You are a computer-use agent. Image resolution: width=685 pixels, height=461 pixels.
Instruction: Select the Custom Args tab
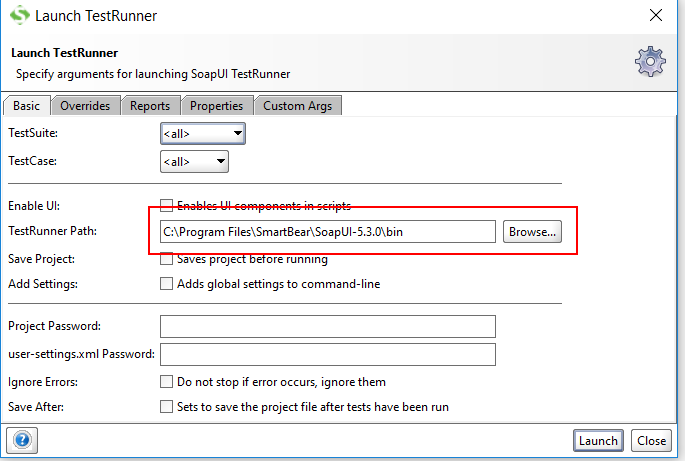tap(298, 106)
